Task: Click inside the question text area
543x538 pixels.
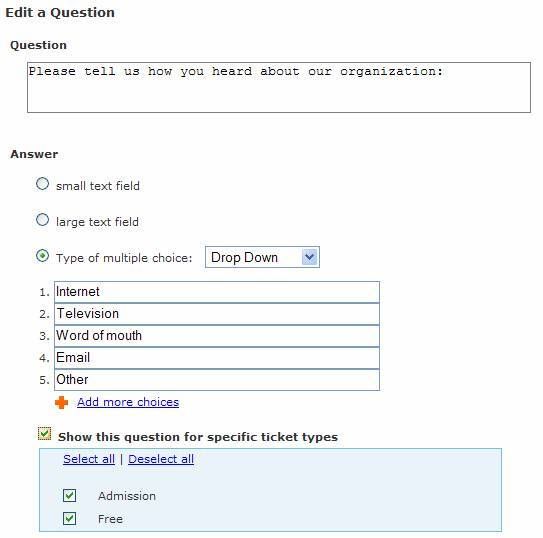Action: tap(279, 88)
